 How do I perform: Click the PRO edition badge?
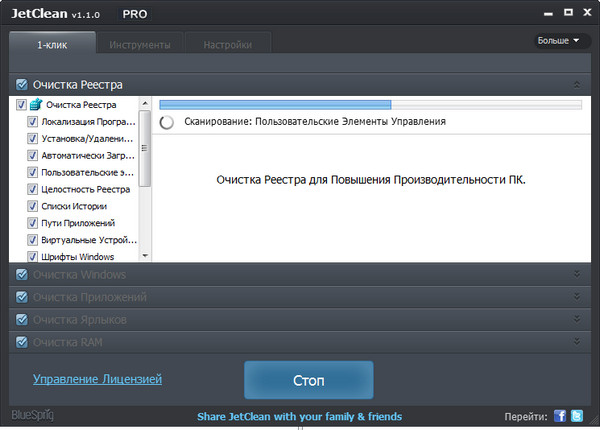pyautogui.click(x=135, y=14)
